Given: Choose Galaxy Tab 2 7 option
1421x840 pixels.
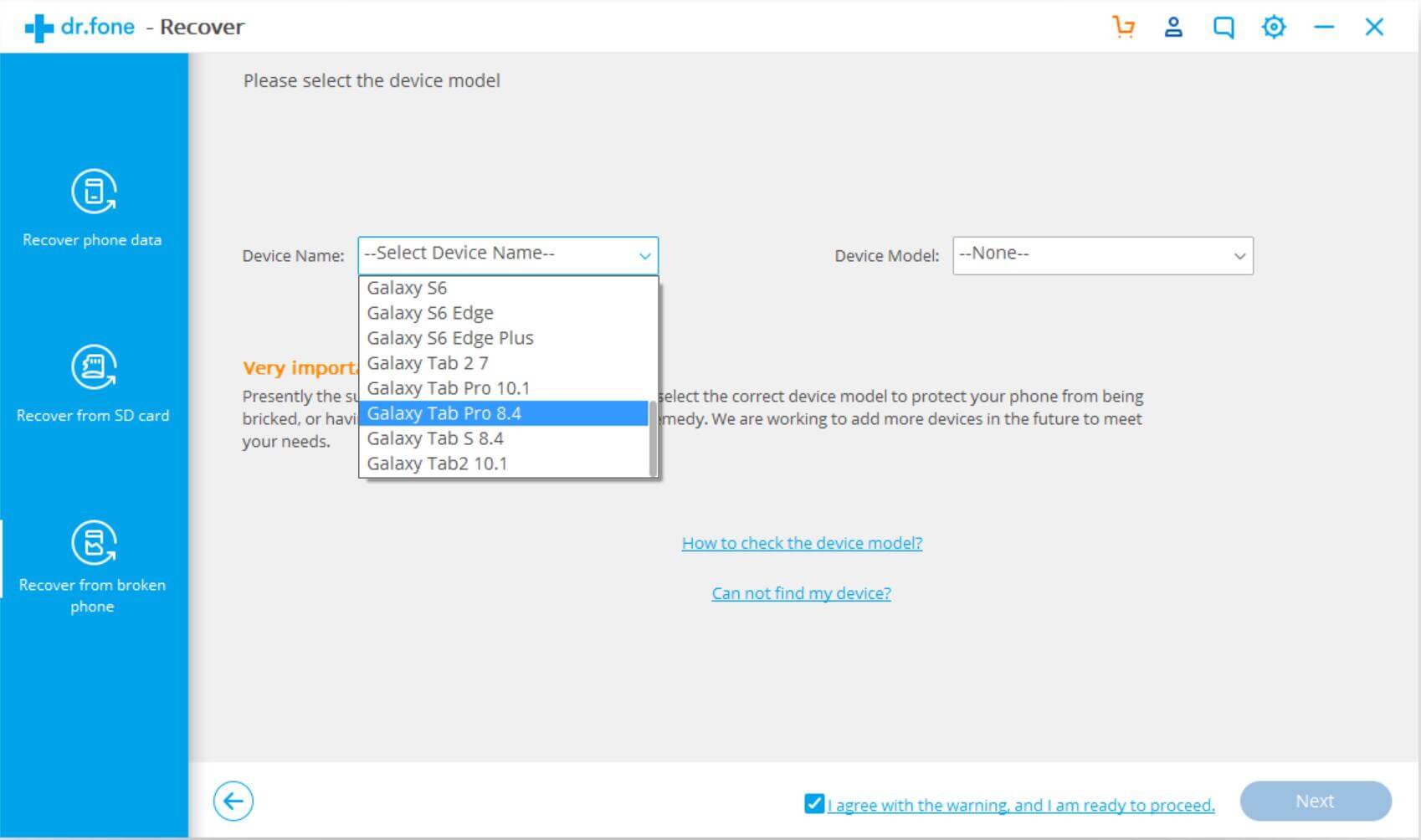Looking at the screenshot, I should coord(504,363).
